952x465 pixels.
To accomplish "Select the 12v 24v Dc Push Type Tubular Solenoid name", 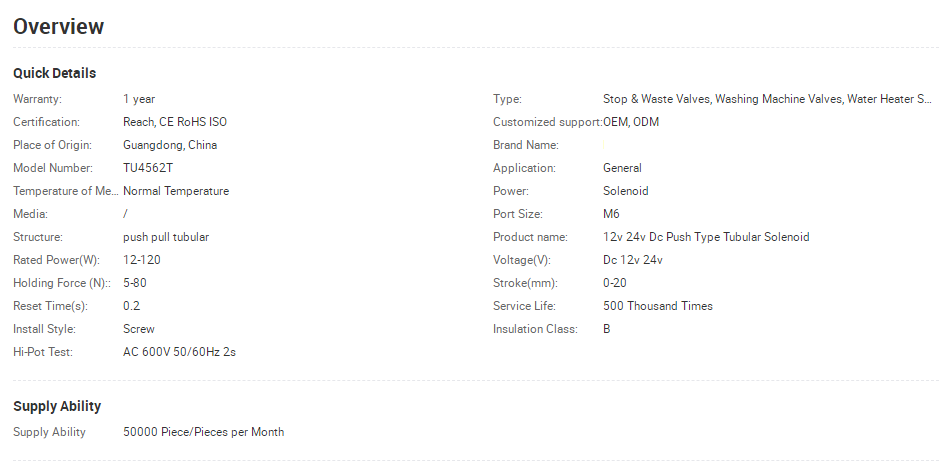I will 706,237.
